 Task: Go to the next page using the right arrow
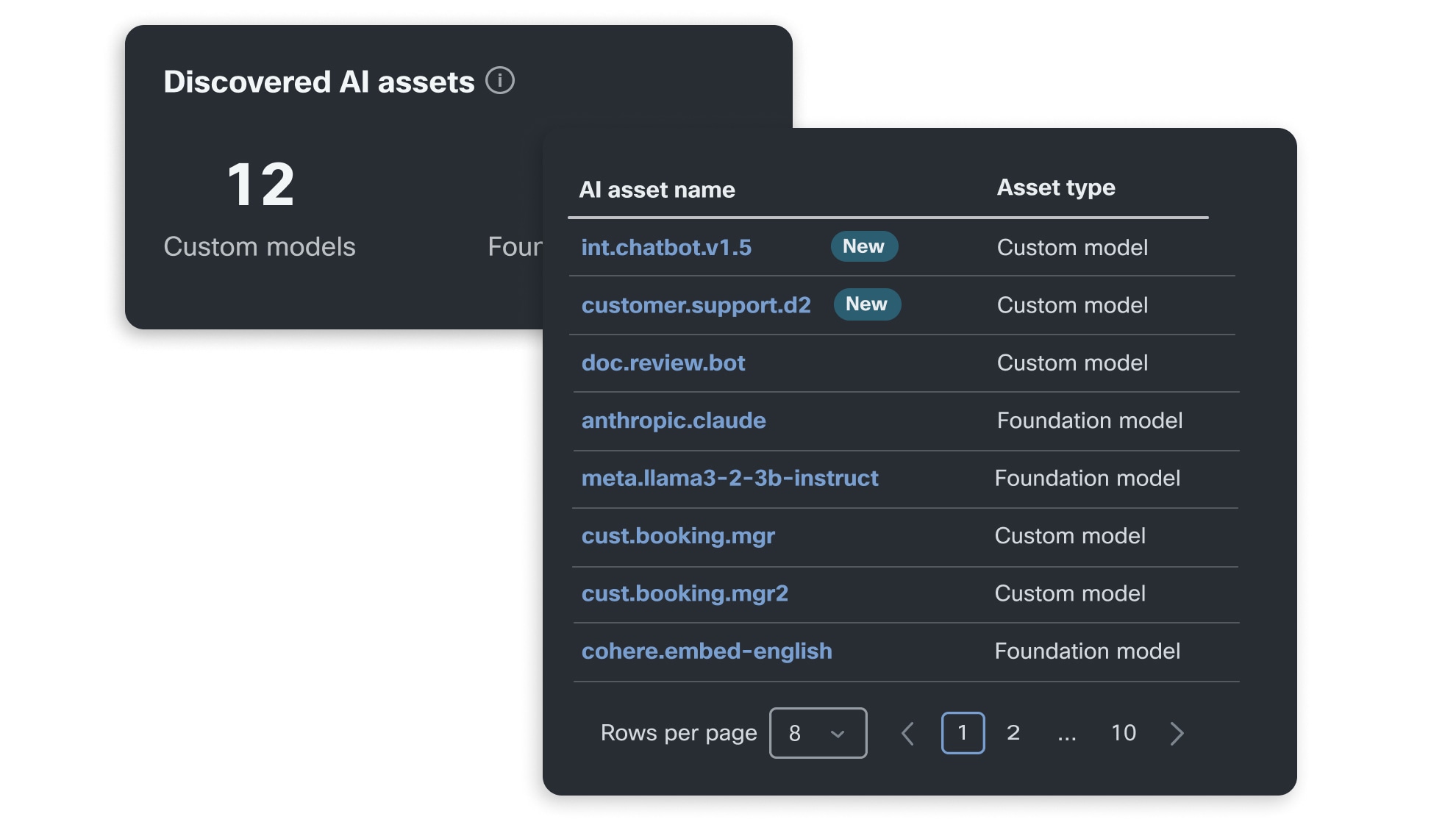(1177, 732)
